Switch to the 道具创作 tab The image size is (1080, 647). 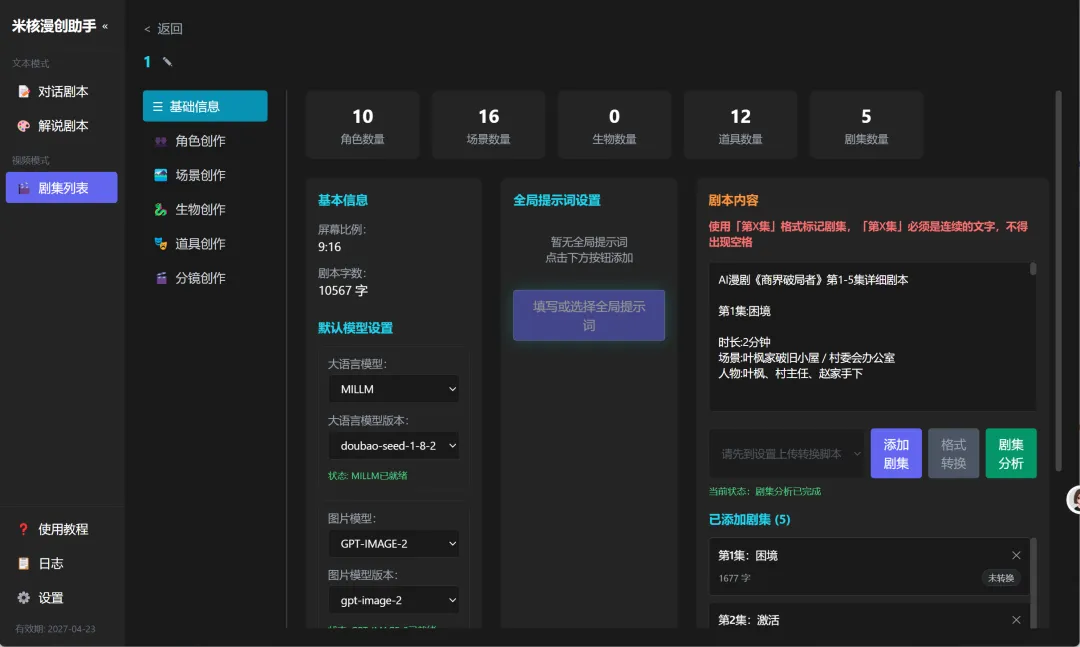(205, 244)
